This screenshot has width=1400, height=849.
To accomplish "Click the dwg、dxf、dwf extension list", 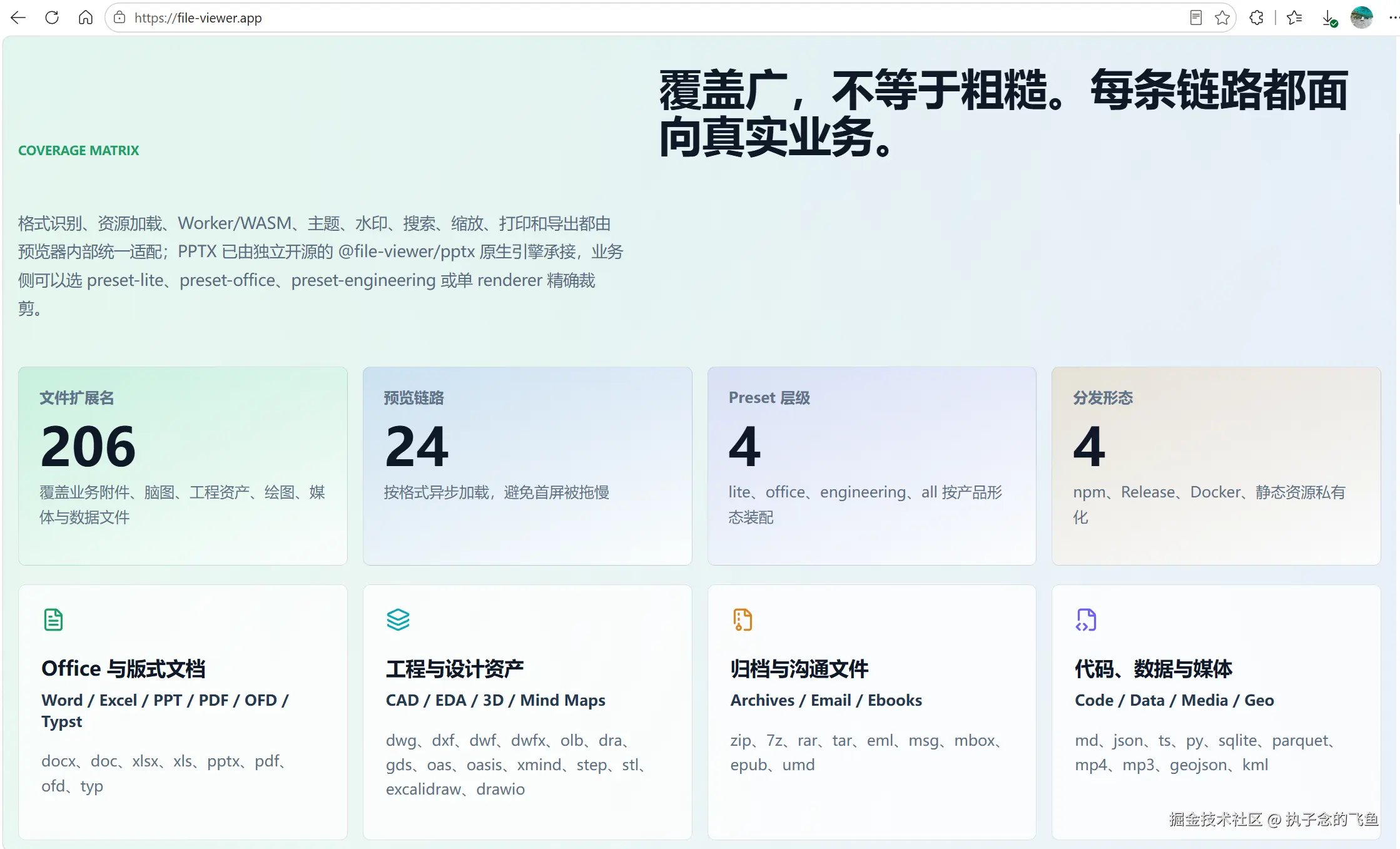I will [516, 765].
